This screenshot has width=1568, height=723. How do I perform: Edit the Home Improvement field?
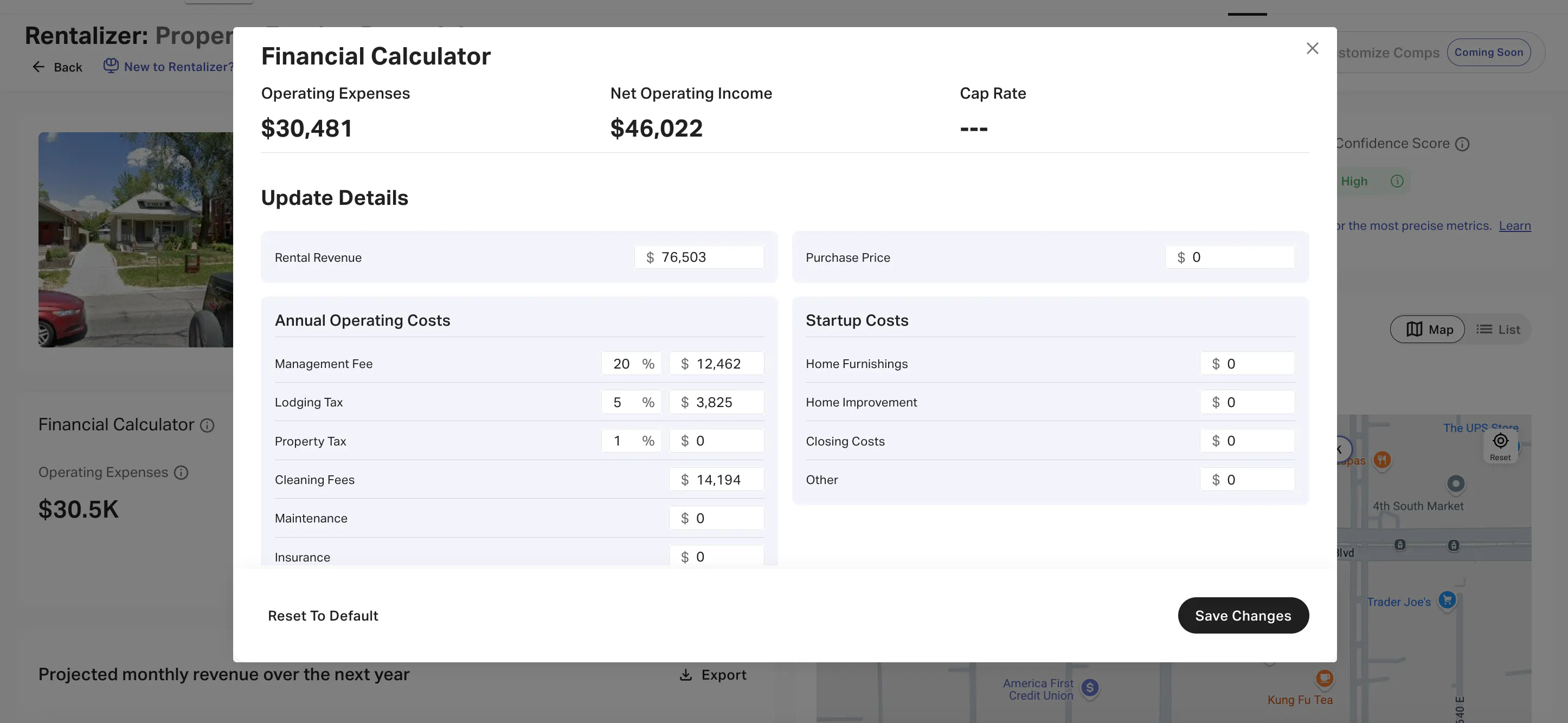[1247, 402]
